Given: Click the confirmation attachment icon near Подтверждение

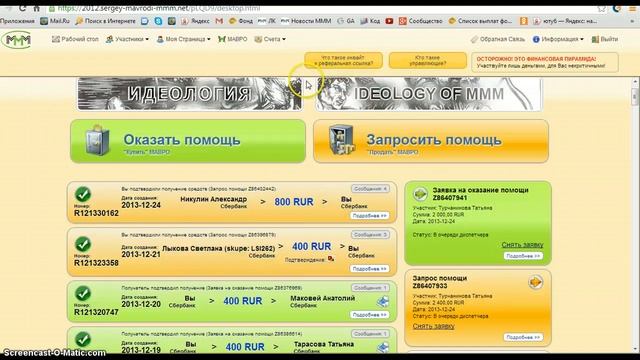Looking at the screenshot, I should tap(331, 259).
